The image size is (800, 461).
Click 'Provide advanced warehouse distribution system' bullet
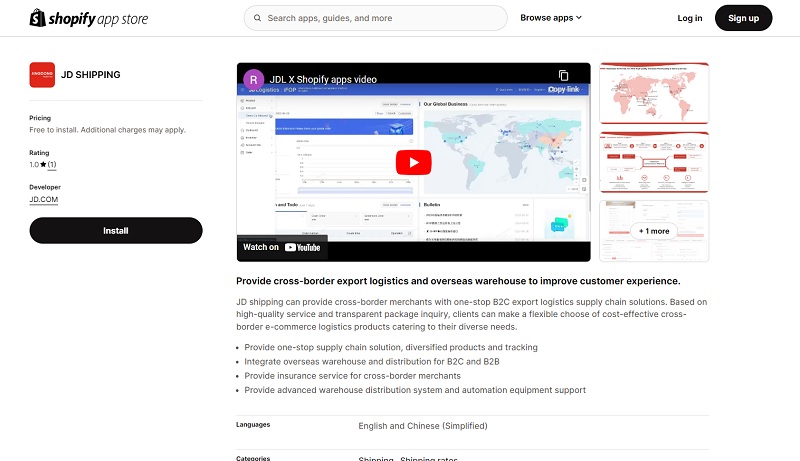tap(415, 390)
